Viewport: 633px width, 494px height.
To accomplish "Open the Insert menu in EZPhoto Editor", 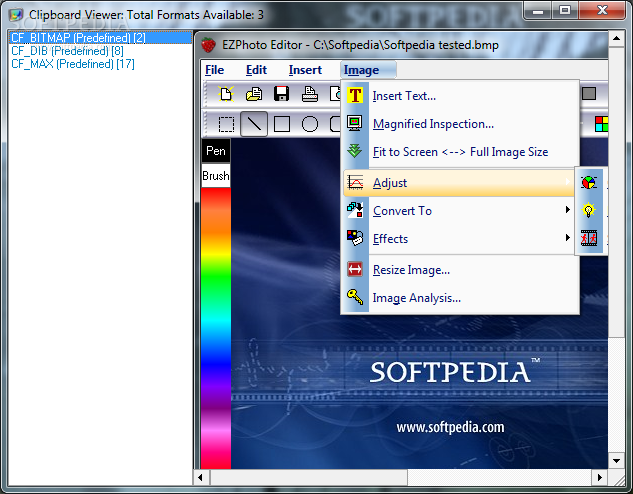I will tap(305, 70).
